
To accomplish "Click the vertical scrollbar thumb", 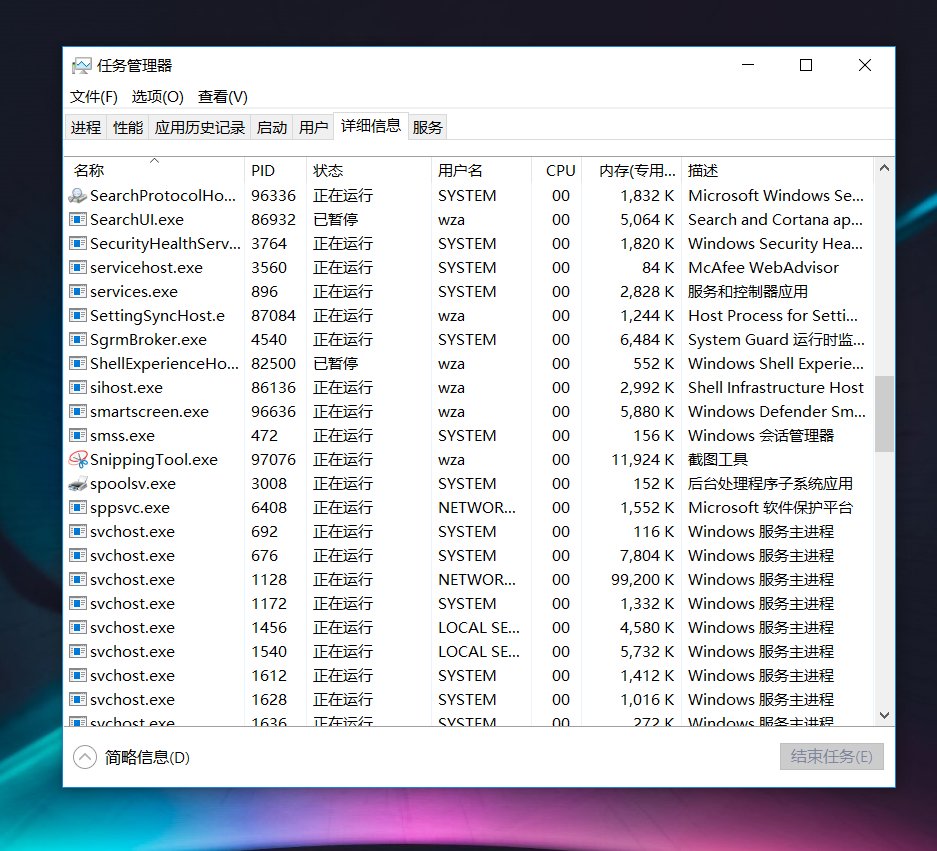I will 884,414.
